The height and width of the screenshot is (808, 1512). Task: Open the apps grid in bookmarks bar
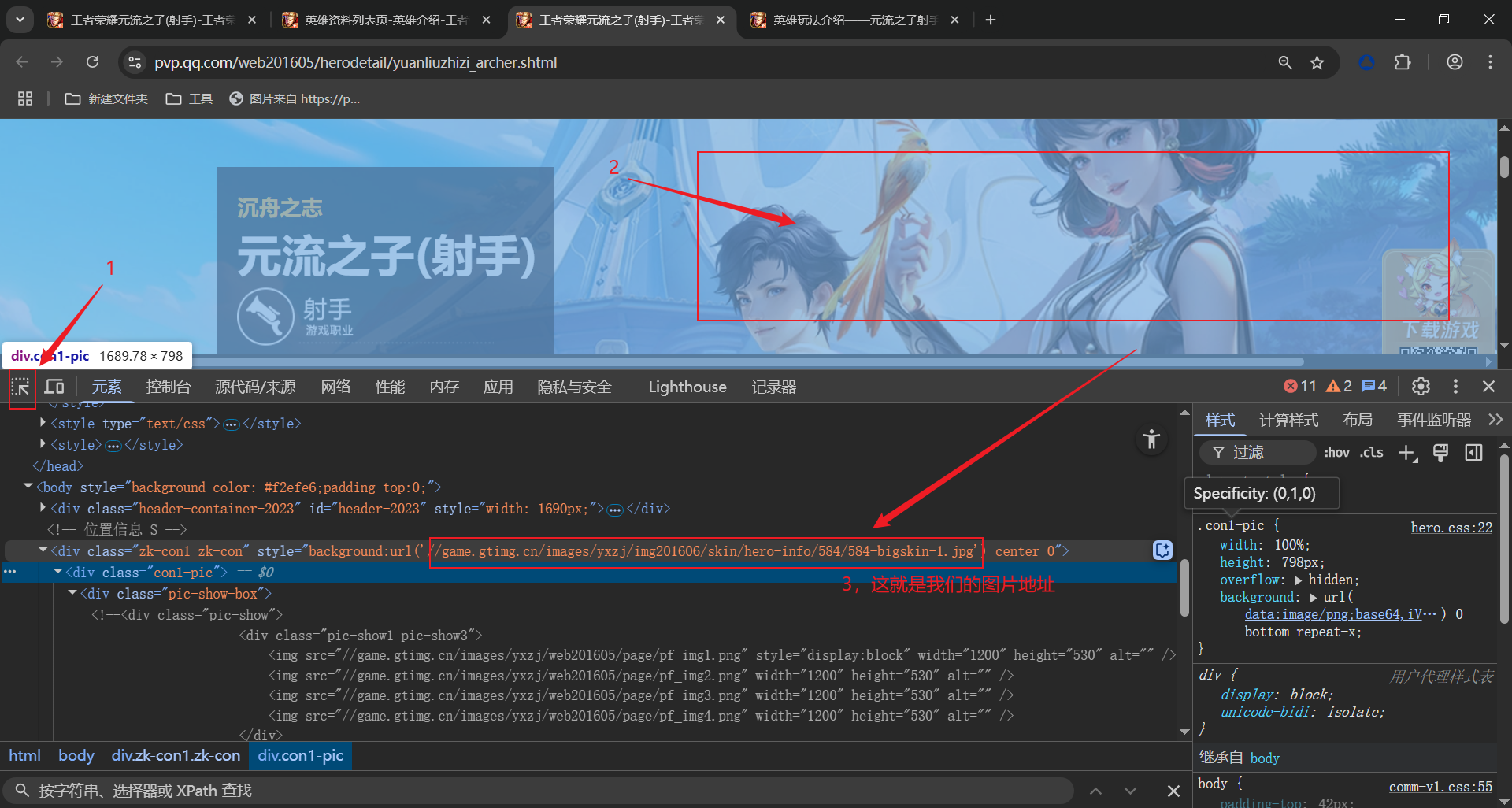click(x=25, y=98)
